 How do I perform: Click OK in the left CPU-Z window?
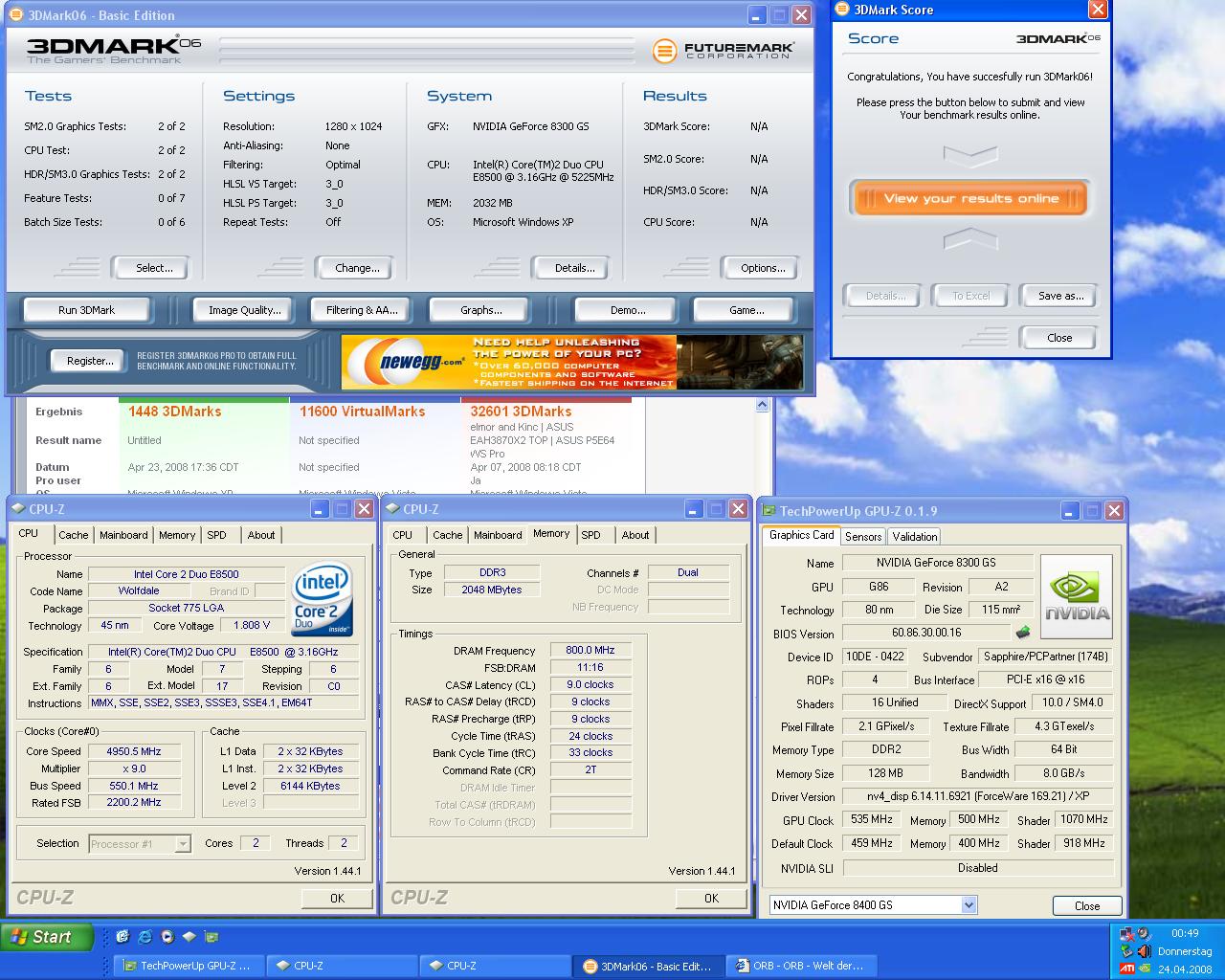(337, 898)
